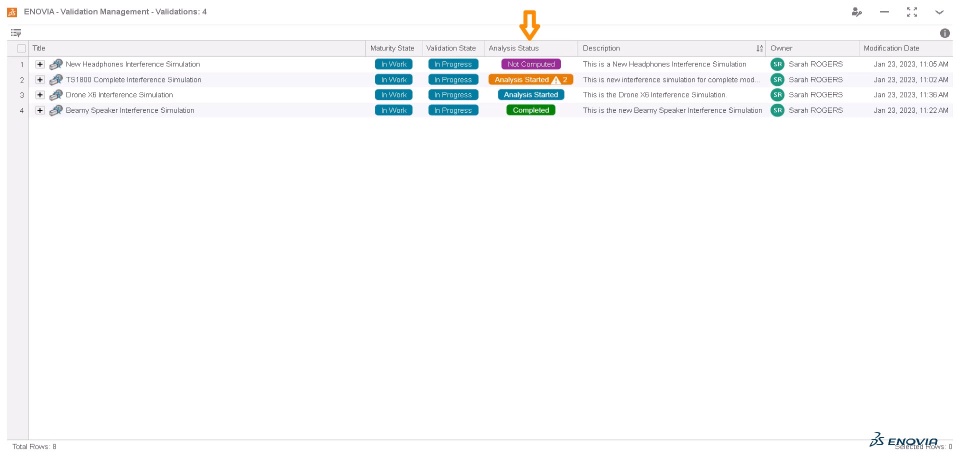The width and height of the screenshot is (960, 459).
Task: Click the information icon above the table
Action: (x=945, y=33)
